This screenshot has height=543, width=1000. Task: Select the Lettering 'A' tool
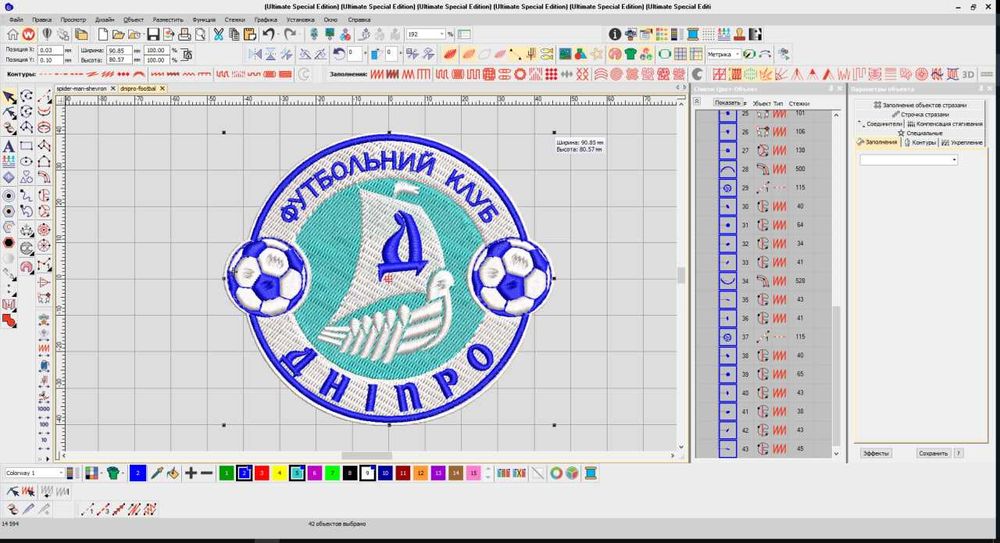[9, 146]
